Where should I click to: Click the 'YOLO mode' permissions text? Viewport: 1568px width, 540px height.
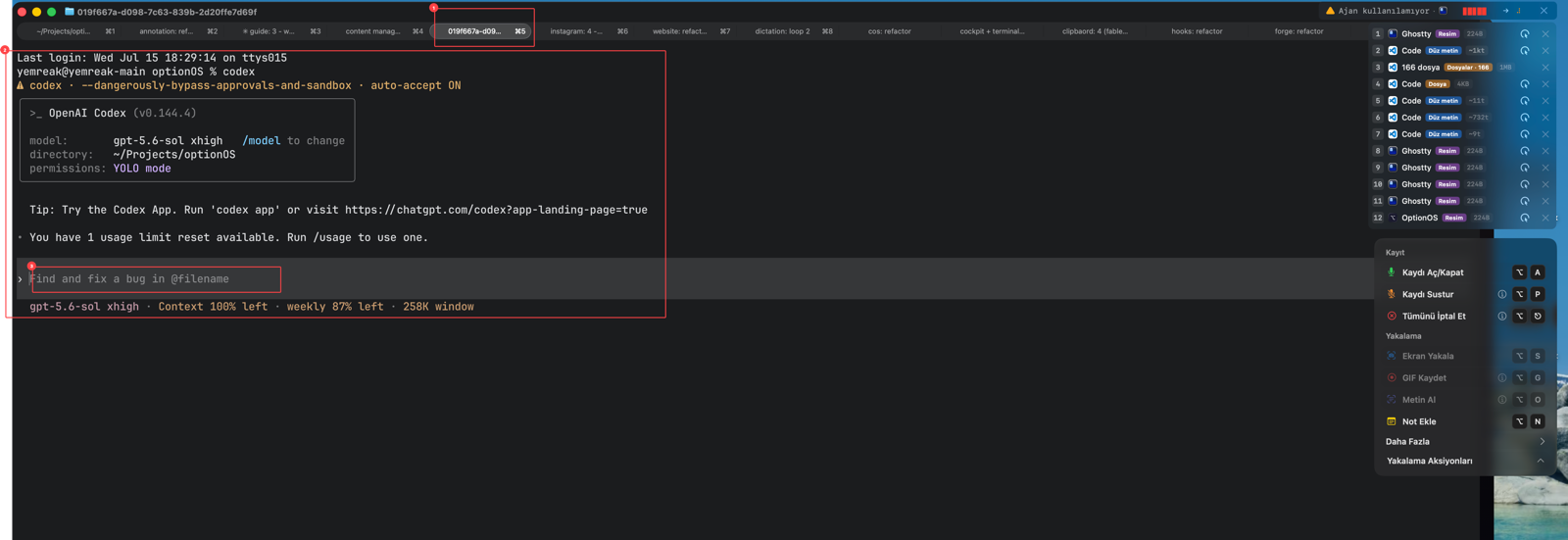pyautogui.click(x=142, y=169)
